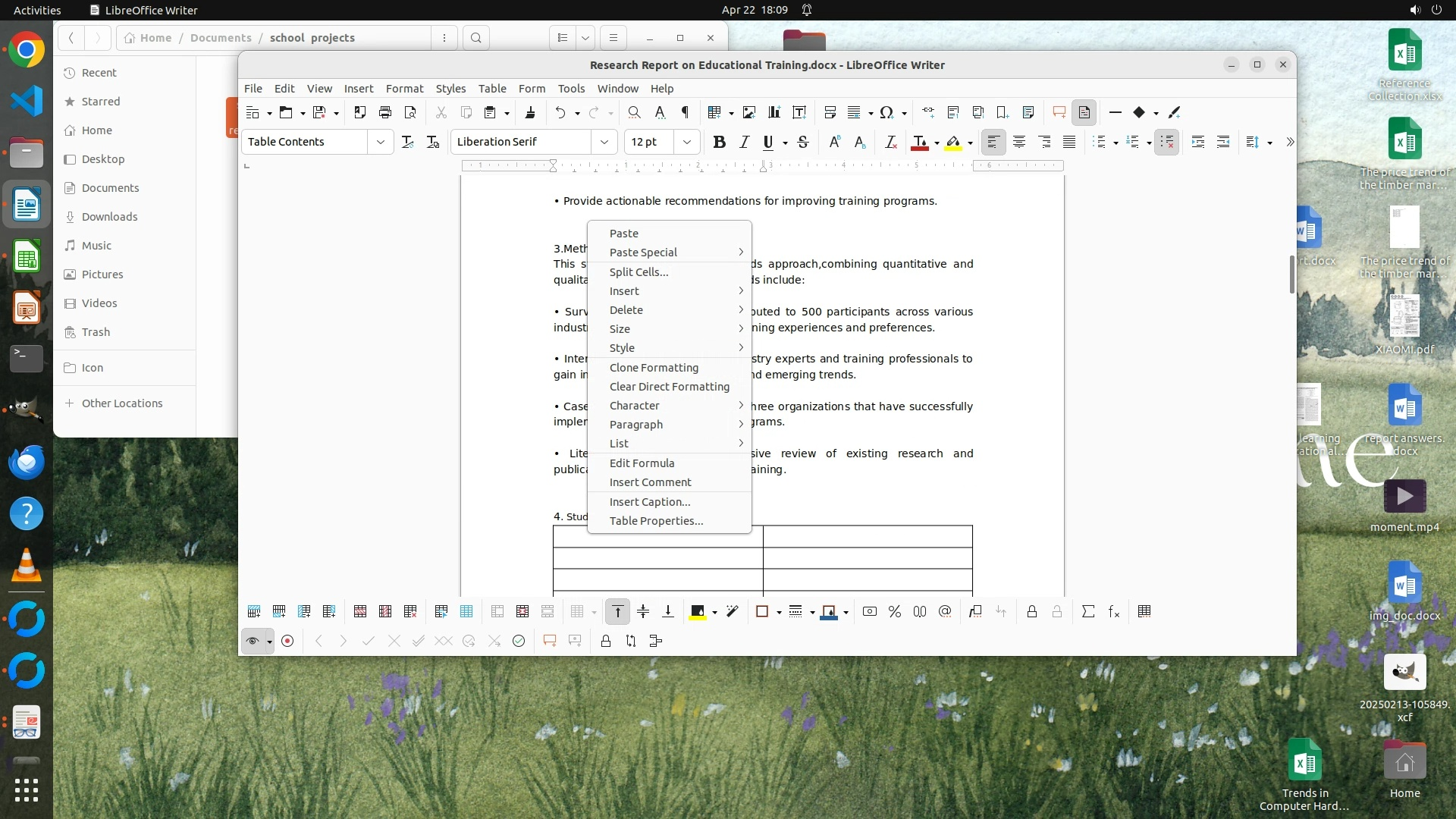The width and height of the screenshot is (1456, 819).
Task: Click the document vertical scrollbar handle
Action: click(x=1291, y=275)
